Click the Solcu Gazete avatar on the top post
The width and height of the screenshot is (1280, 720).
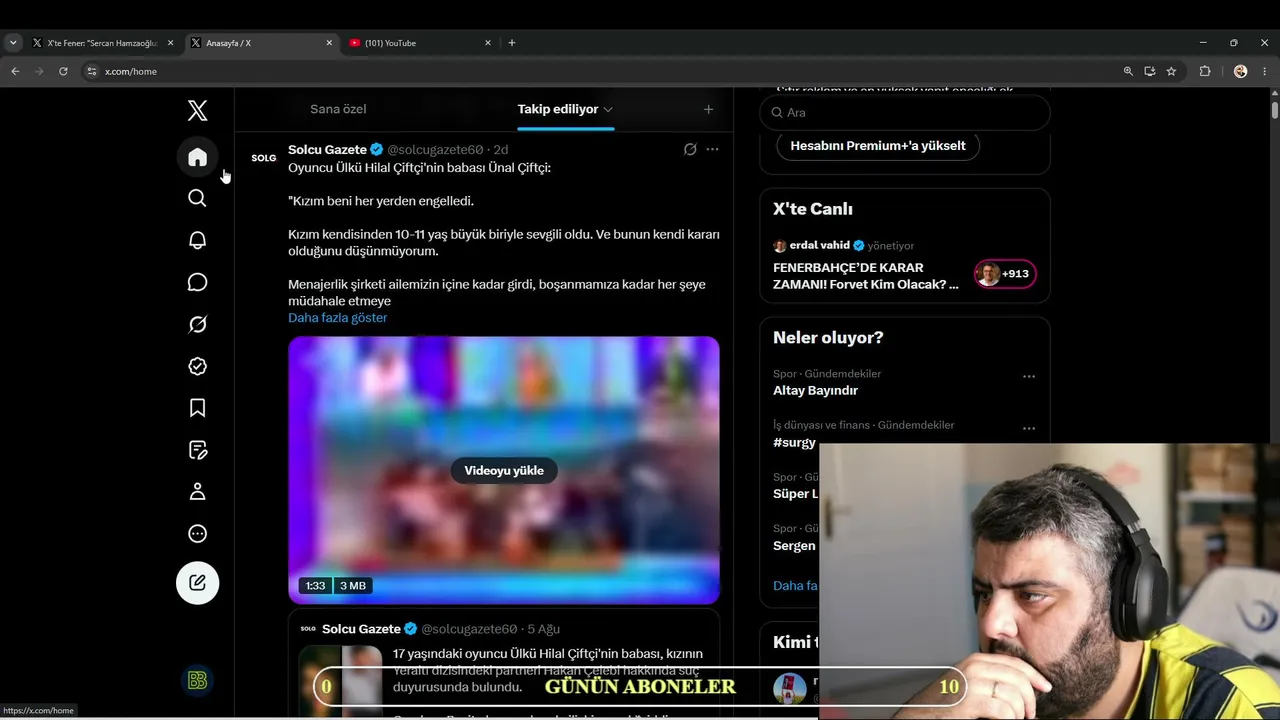pos(264,158)
